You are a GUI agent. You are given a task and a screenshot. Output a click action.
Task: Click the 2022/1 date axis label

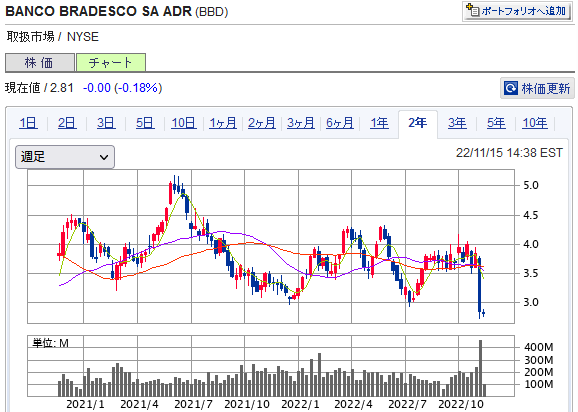point(300,404)
